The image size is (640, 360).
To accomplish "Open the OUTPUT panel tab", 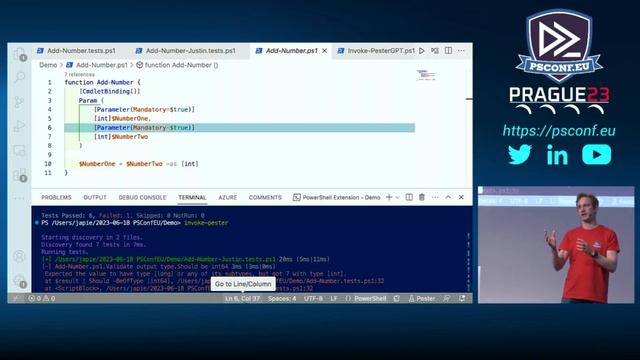I will (x=95, y=197).
